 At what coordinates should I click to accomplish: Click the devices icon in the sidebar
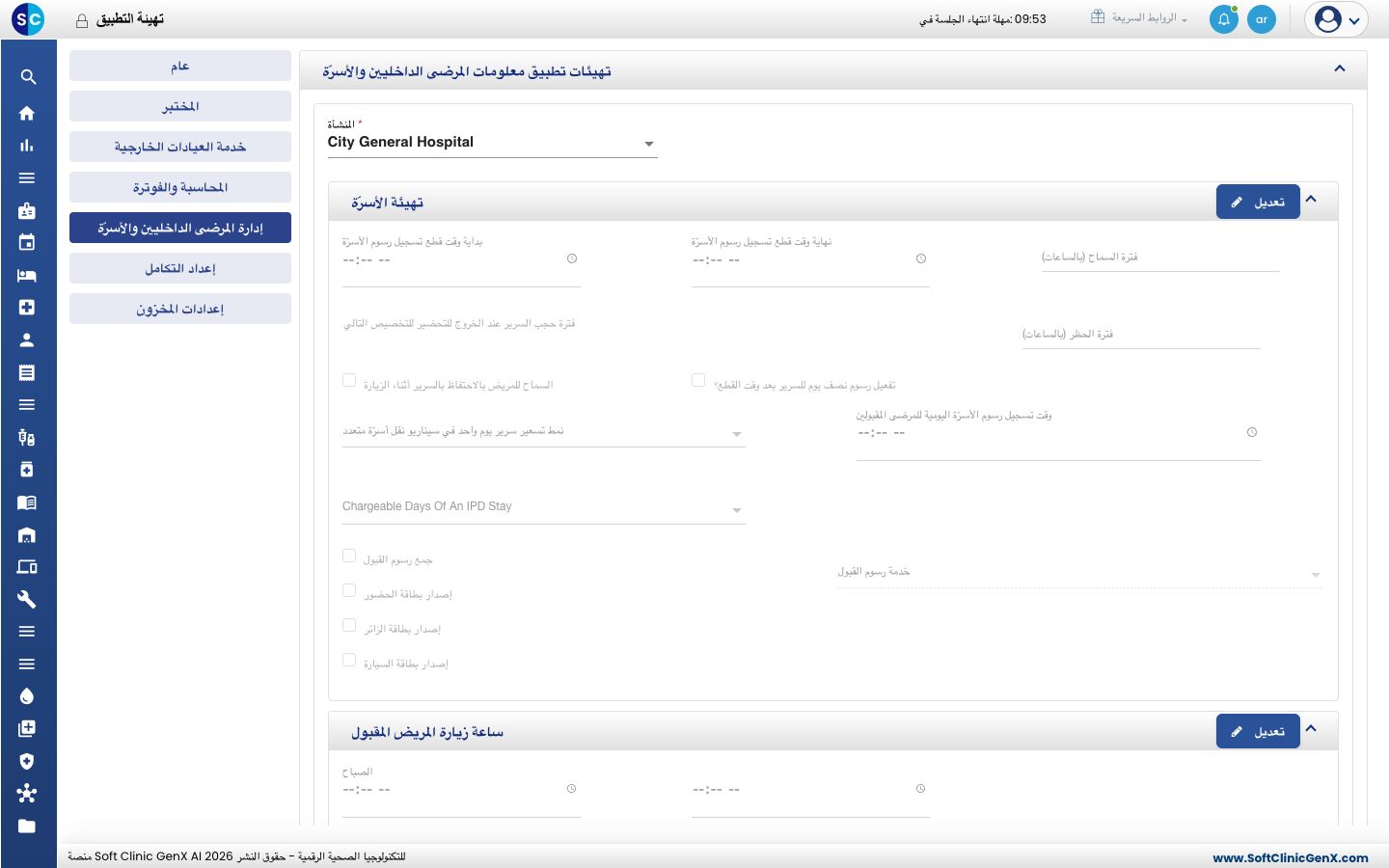coord(27,567)
